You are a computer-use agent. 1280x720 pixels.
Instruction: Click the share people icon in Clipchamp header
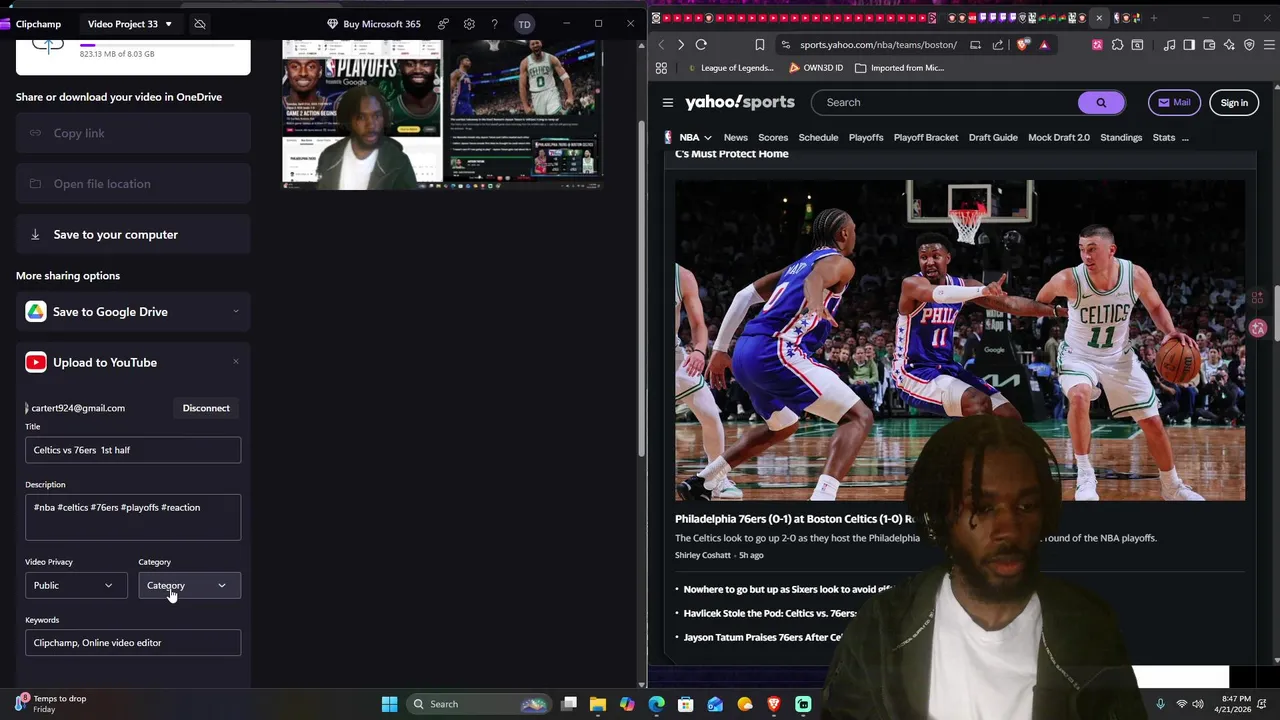point(443,24)
